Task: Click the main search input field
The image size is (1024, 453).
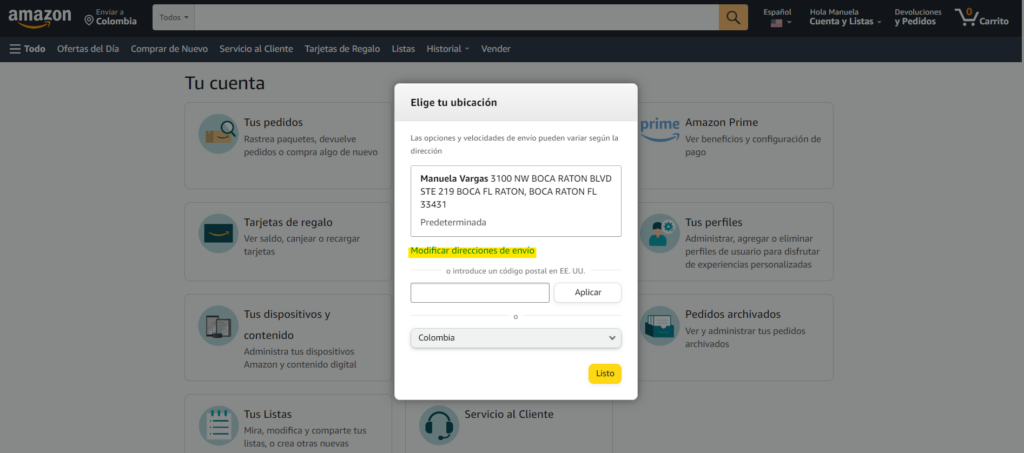Action: [456, 17]
